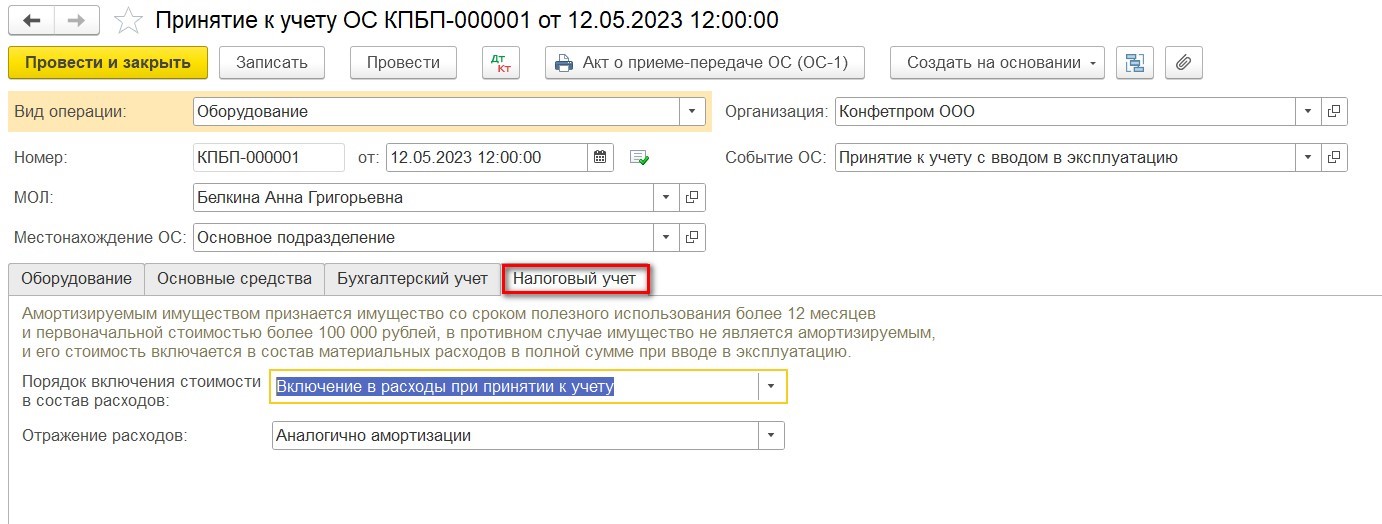Expand Порядок включения стоимости dropdown arrow
Image resolution: width=1382 pixels, height=524 pixels.
pyautogui.click(x=772, y=386)
